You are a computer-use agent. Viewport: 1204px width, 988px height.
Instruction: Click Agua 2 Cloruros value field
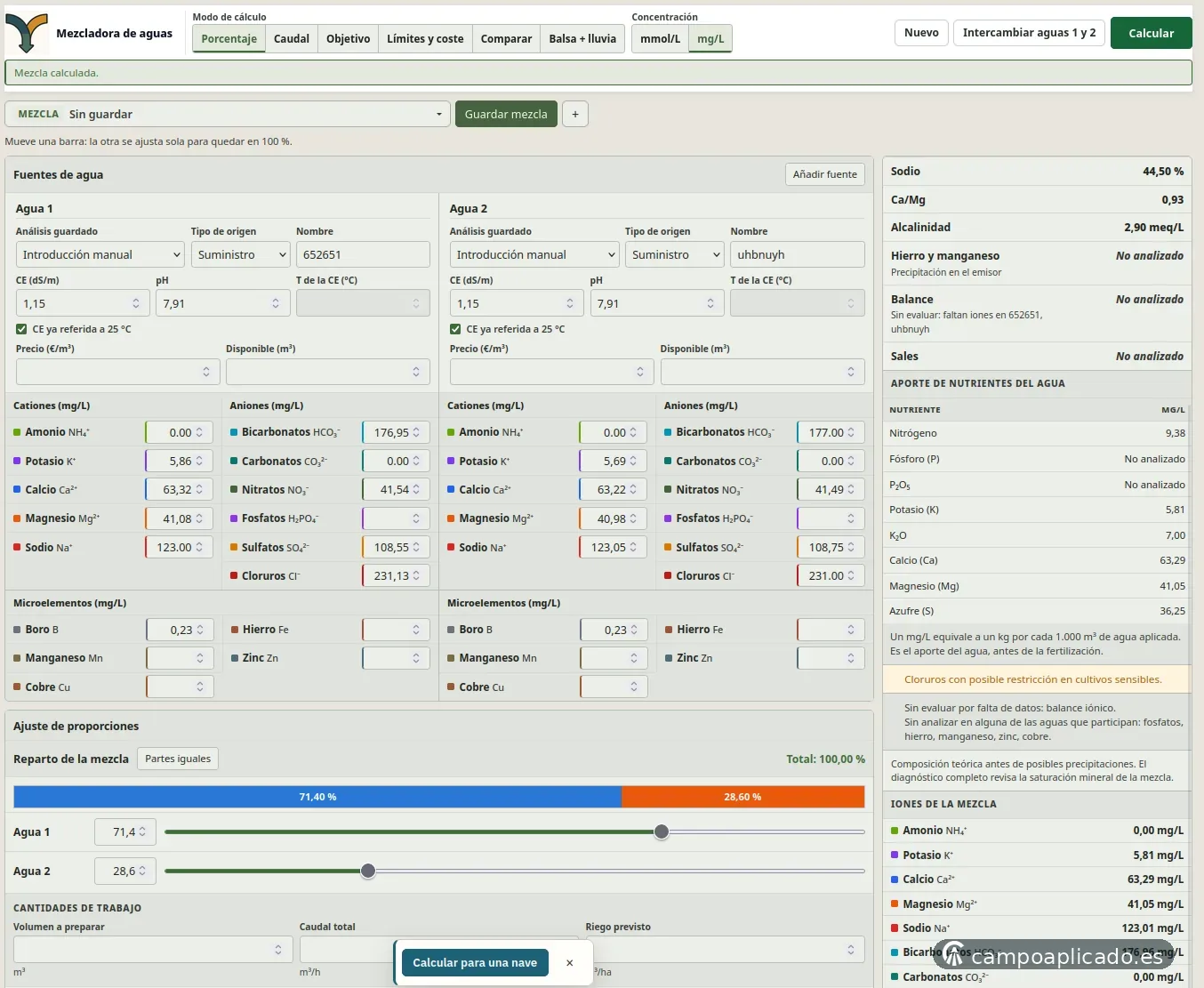click(x=831, y=575)
